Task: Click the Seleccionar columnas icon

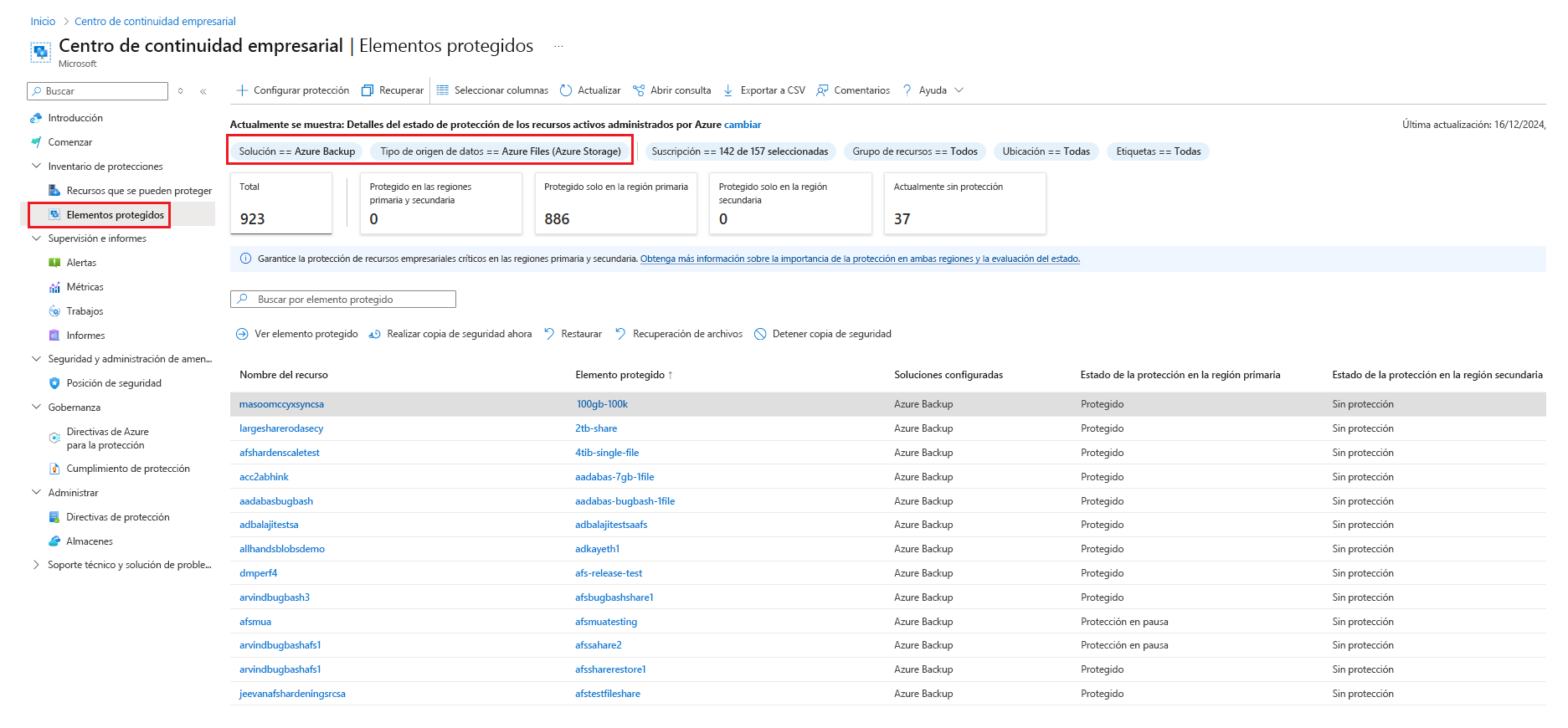Action: [443, 90]
